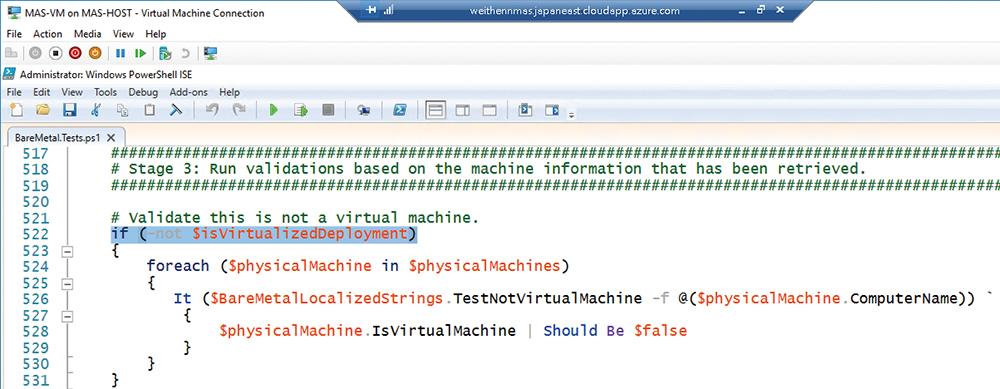Open the Debug menu in PowerShell ISE
This screenshot has width=1000, height=389.
pos(143,92)
